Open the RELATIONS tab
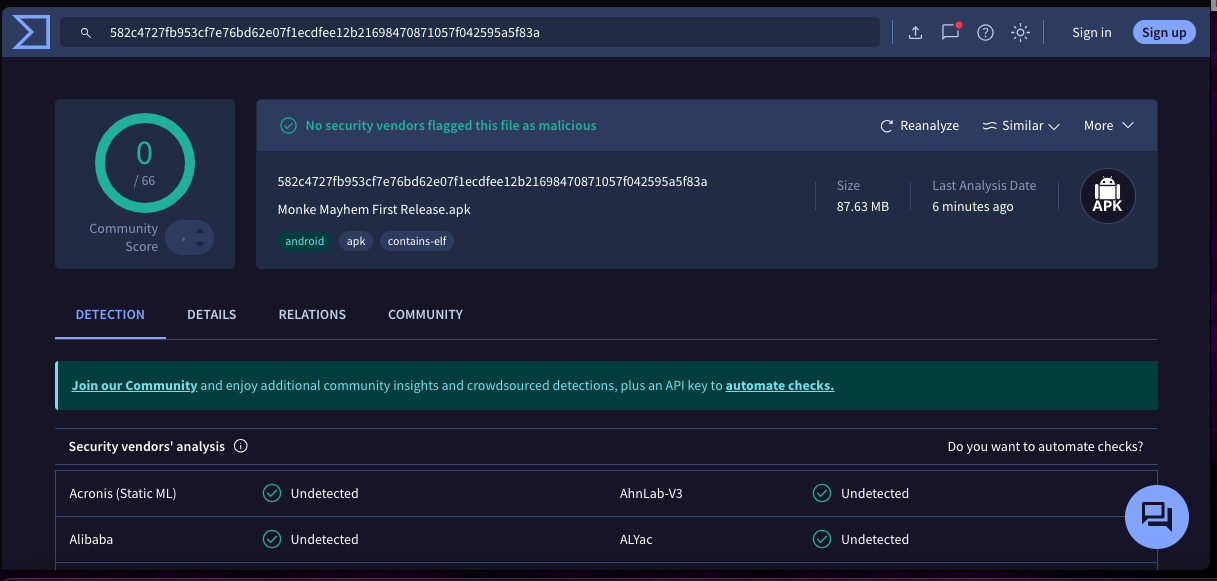 pos(312,314)
